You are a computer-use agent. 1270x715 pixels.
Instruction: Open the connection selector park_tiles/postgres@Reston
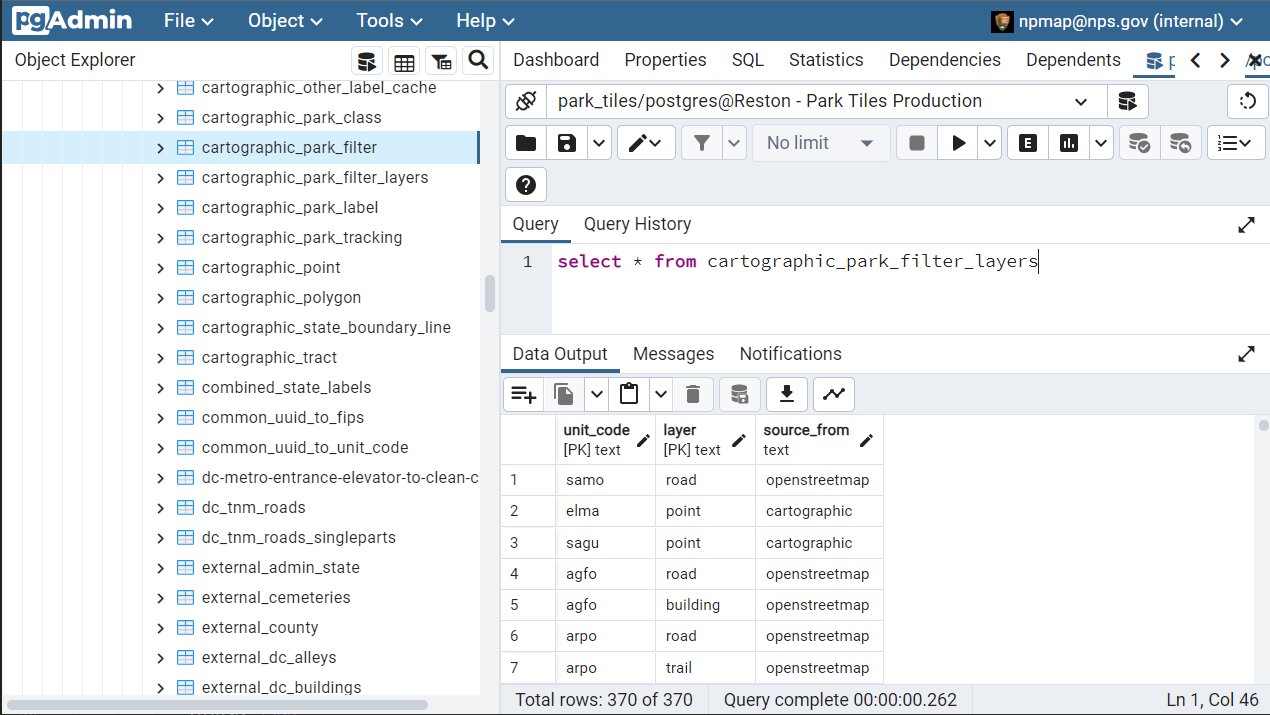coord(826,101)
